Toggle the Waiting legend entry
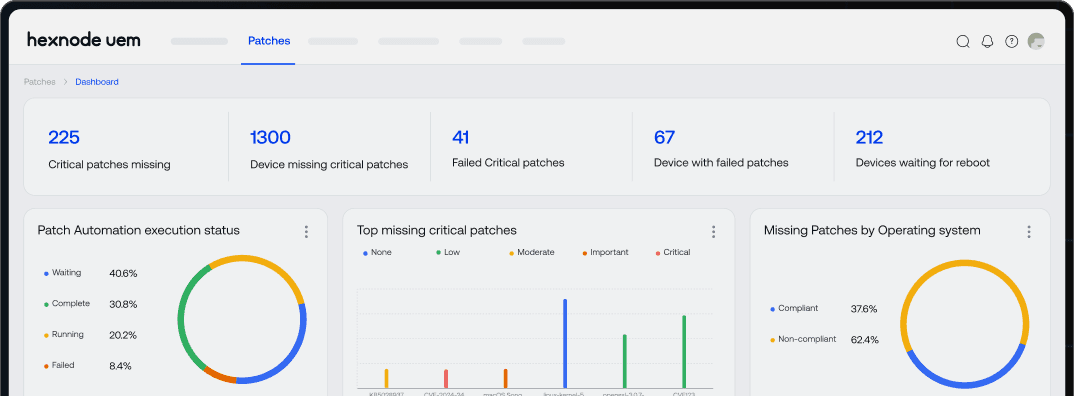1074x396 pixels. (62, 273)
